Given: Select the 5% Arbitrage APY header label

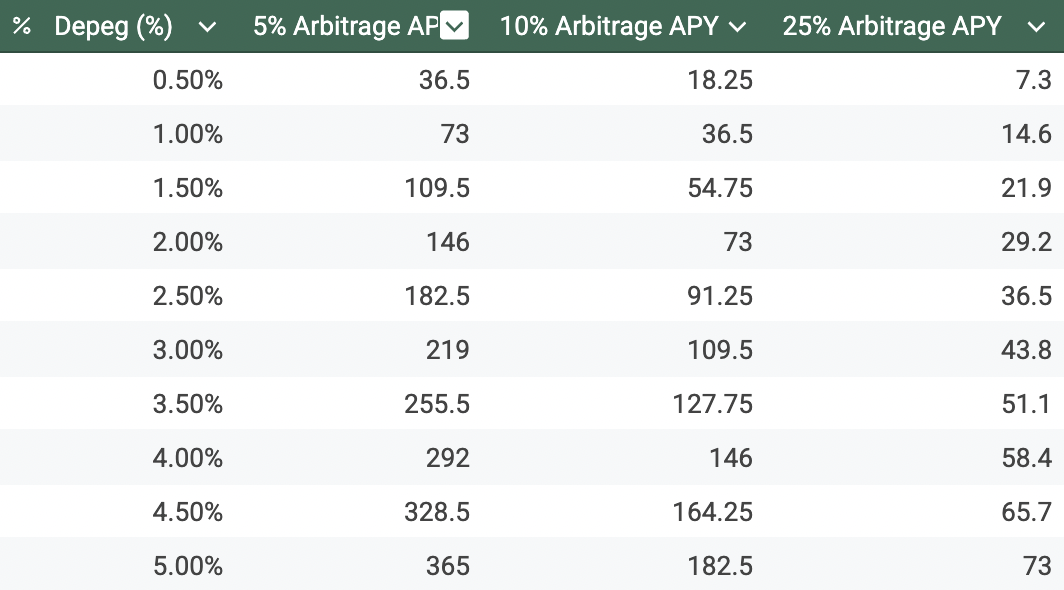Looking at the screenshot, I should point(345,27).
